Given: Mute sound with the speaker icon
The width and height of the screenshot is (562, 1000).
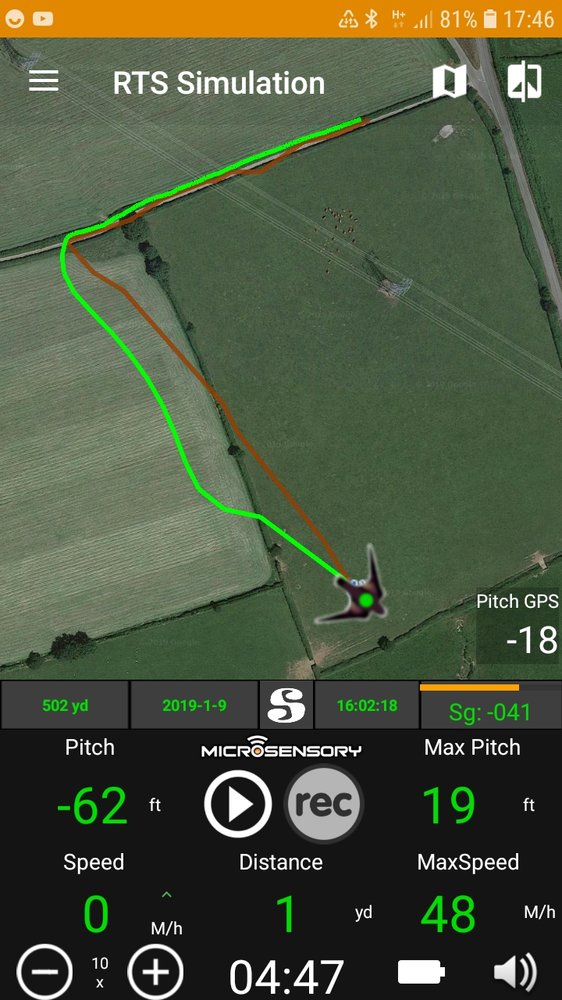Looking at the screenshot, I should click(515, 973).
